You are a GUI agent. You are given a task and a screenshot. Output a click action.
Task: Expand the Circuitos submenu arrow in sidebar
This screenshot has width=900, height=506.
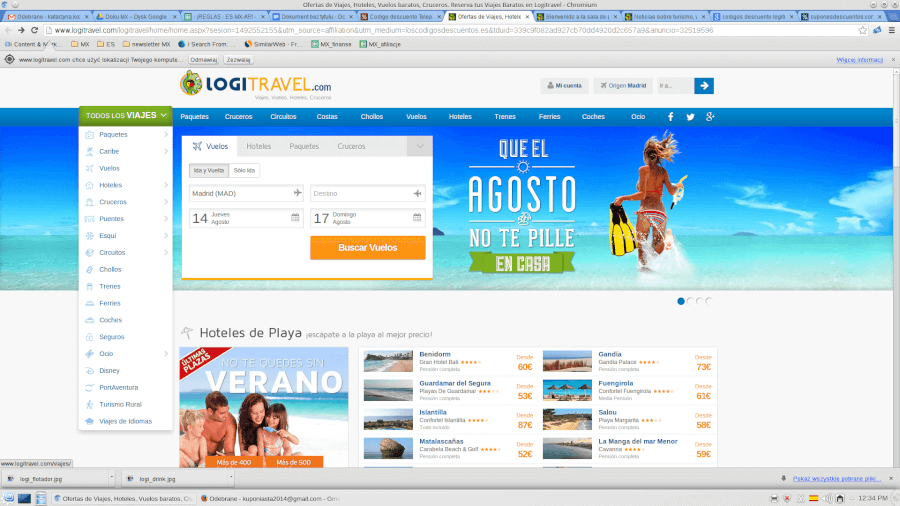tap(166, 252)
